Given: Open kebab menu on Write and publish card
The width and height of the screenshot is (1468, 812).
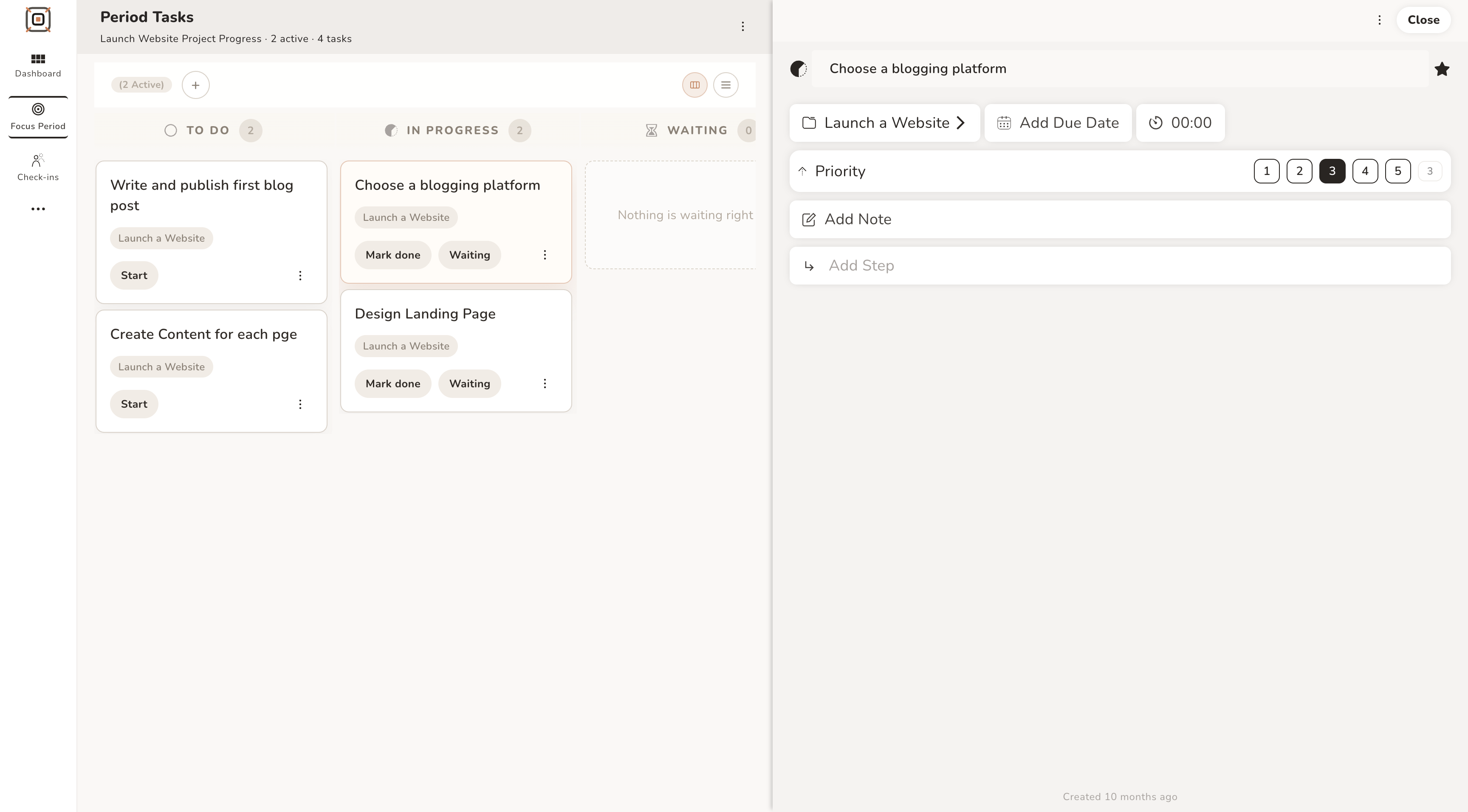Looking at the screenshot, I should point(300,276).
